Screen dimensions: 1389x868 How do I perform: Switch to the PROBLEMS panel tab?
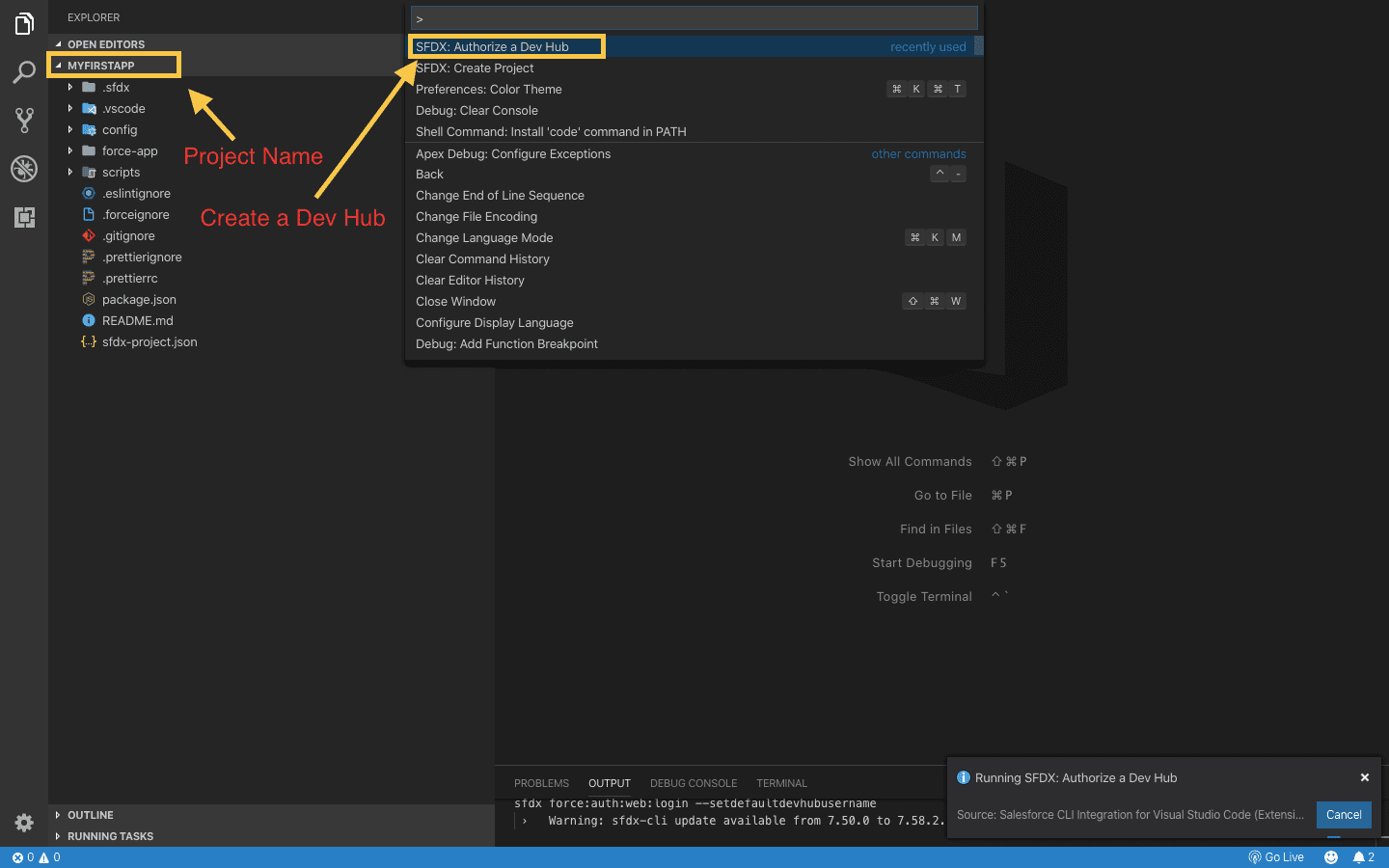point(541,783)
